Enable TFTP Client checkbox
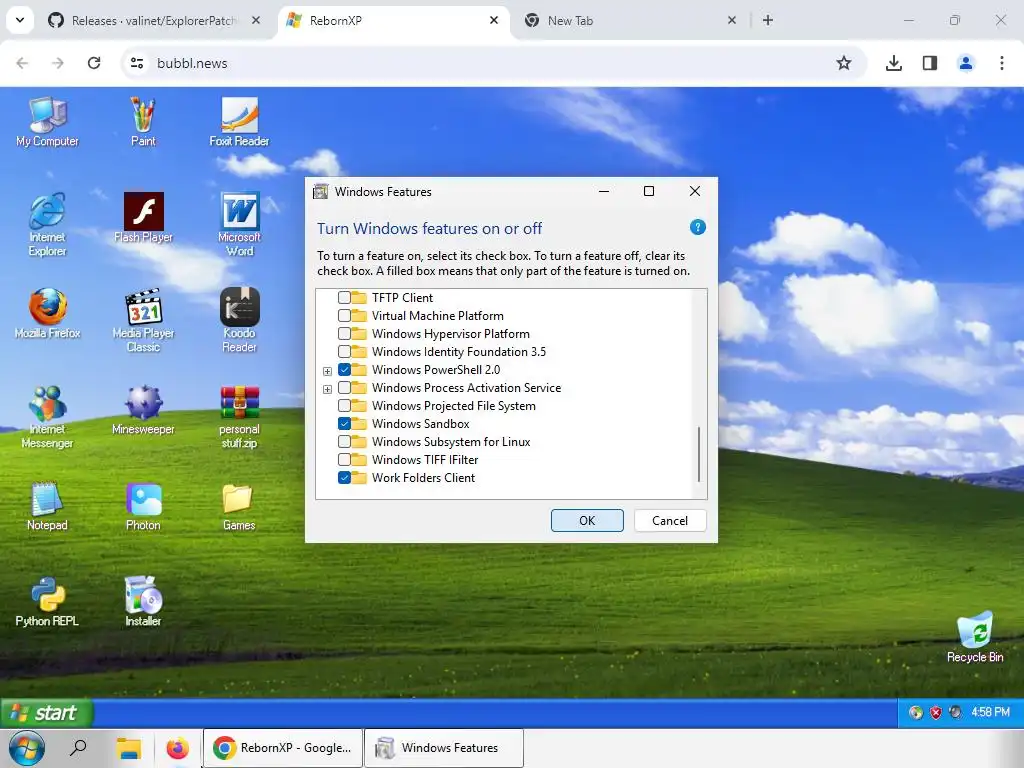 tap(344, 297)
